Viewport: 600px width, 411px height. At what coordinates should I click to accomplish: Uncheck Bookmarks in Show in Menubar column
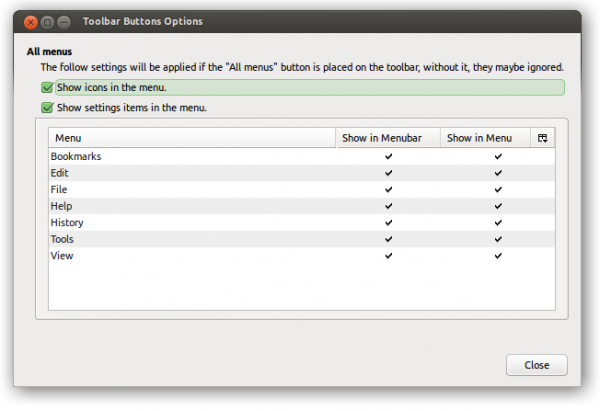(388, 156)
